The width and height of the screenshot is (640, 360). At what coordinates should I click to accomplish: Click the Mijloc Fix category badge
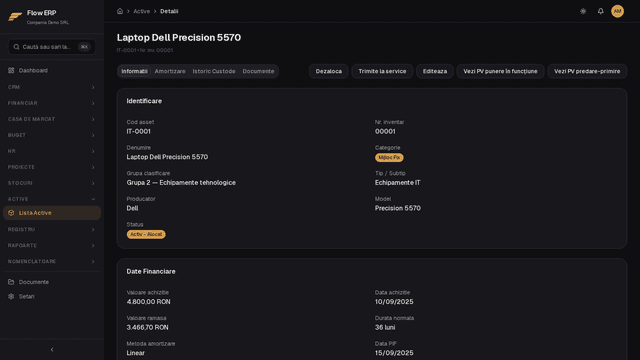click(389, 158)
